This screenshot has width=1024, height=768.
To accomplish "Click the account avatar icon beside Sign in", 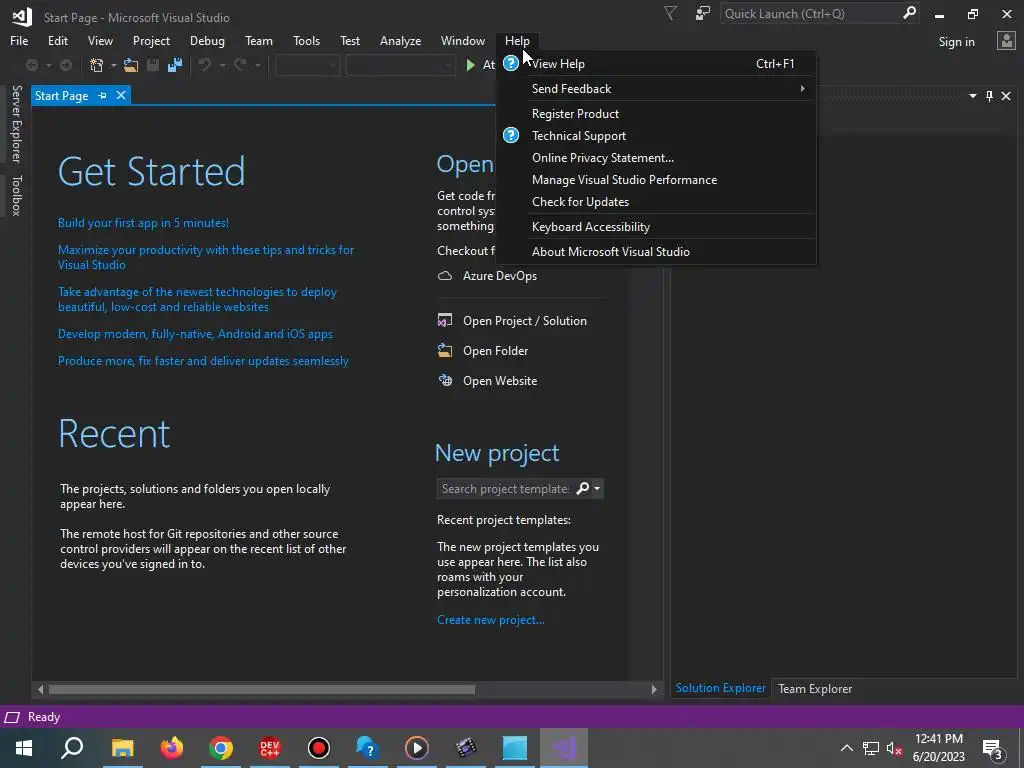I will (1006, 41).
